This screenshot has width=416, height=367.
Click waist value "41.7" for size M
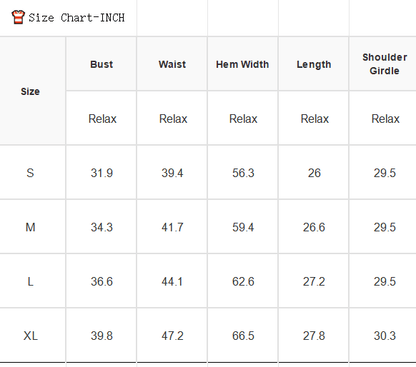172,227
